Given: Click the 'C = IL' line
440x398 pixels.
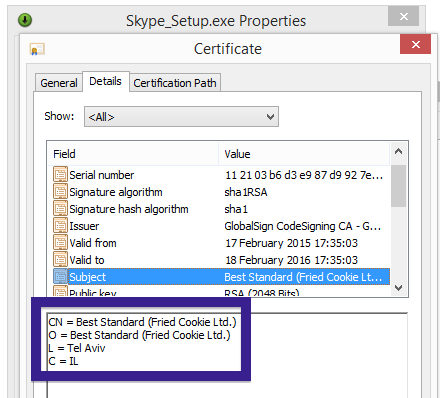Looking at the screenshot, I should 63,361.
